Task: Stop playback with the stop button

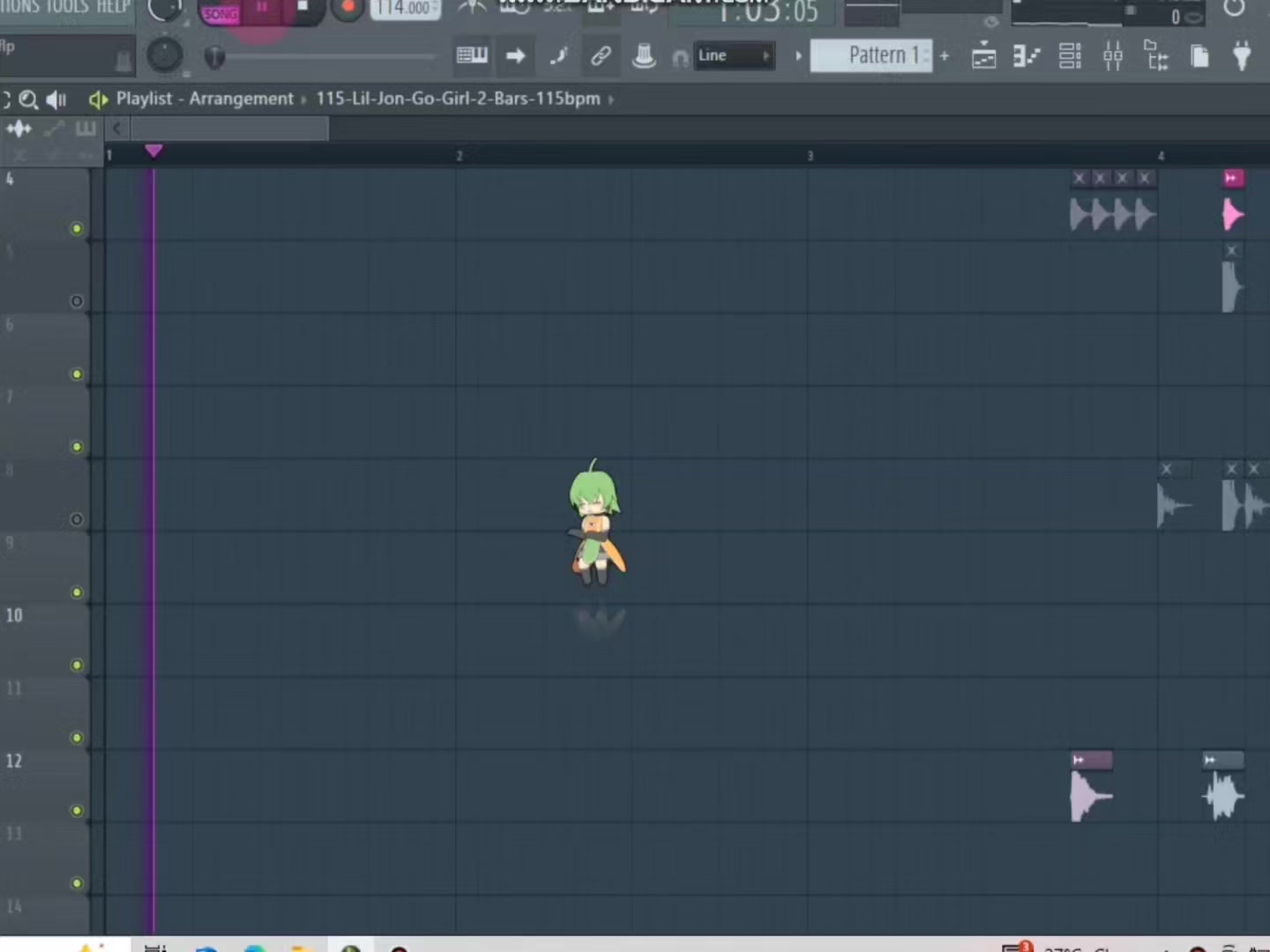Action: coord(303,7)
